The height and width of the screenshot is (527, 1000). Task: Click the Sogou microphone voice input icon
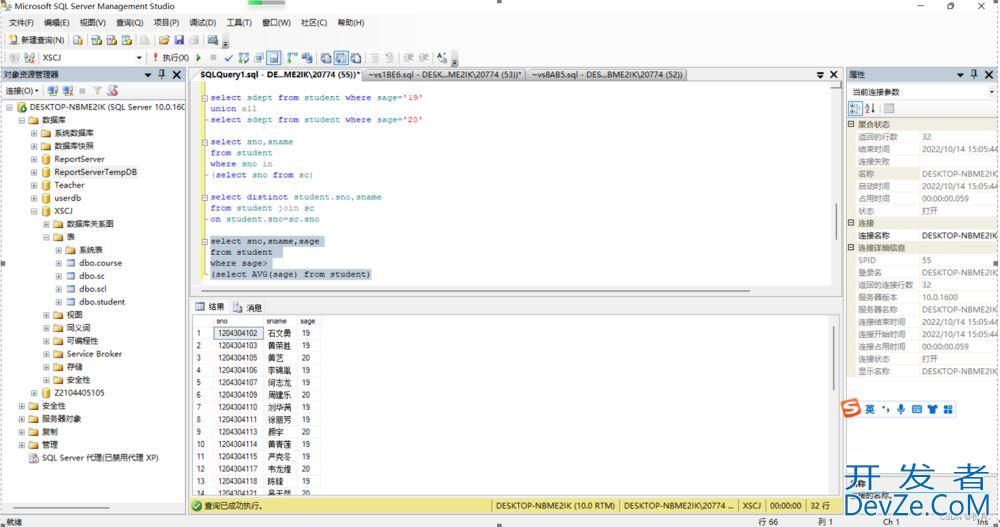click(901, 409)
